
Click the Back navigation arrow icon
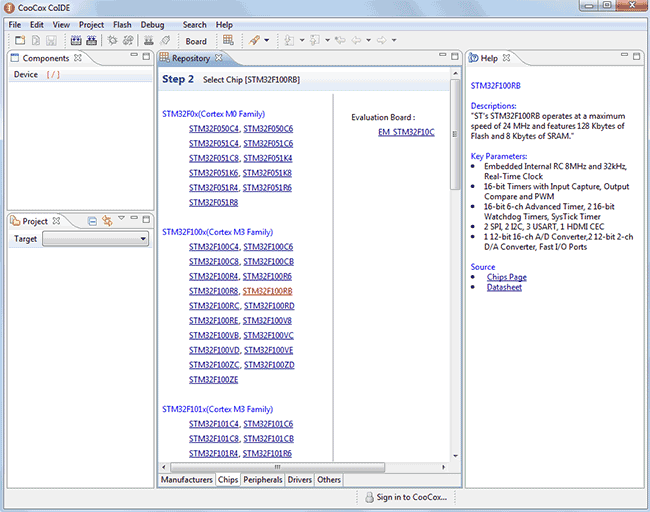356,40
